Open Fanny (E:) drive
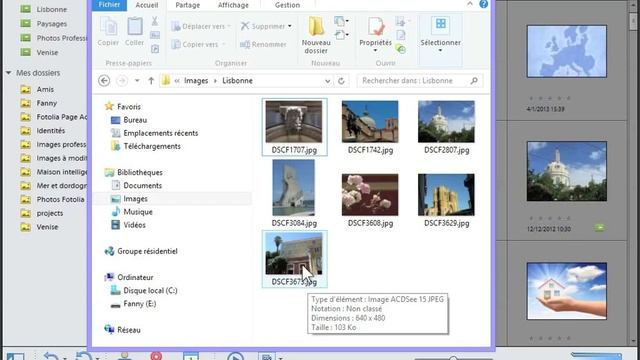This screenshot has height=360, width=640. (x=133, y=304)
